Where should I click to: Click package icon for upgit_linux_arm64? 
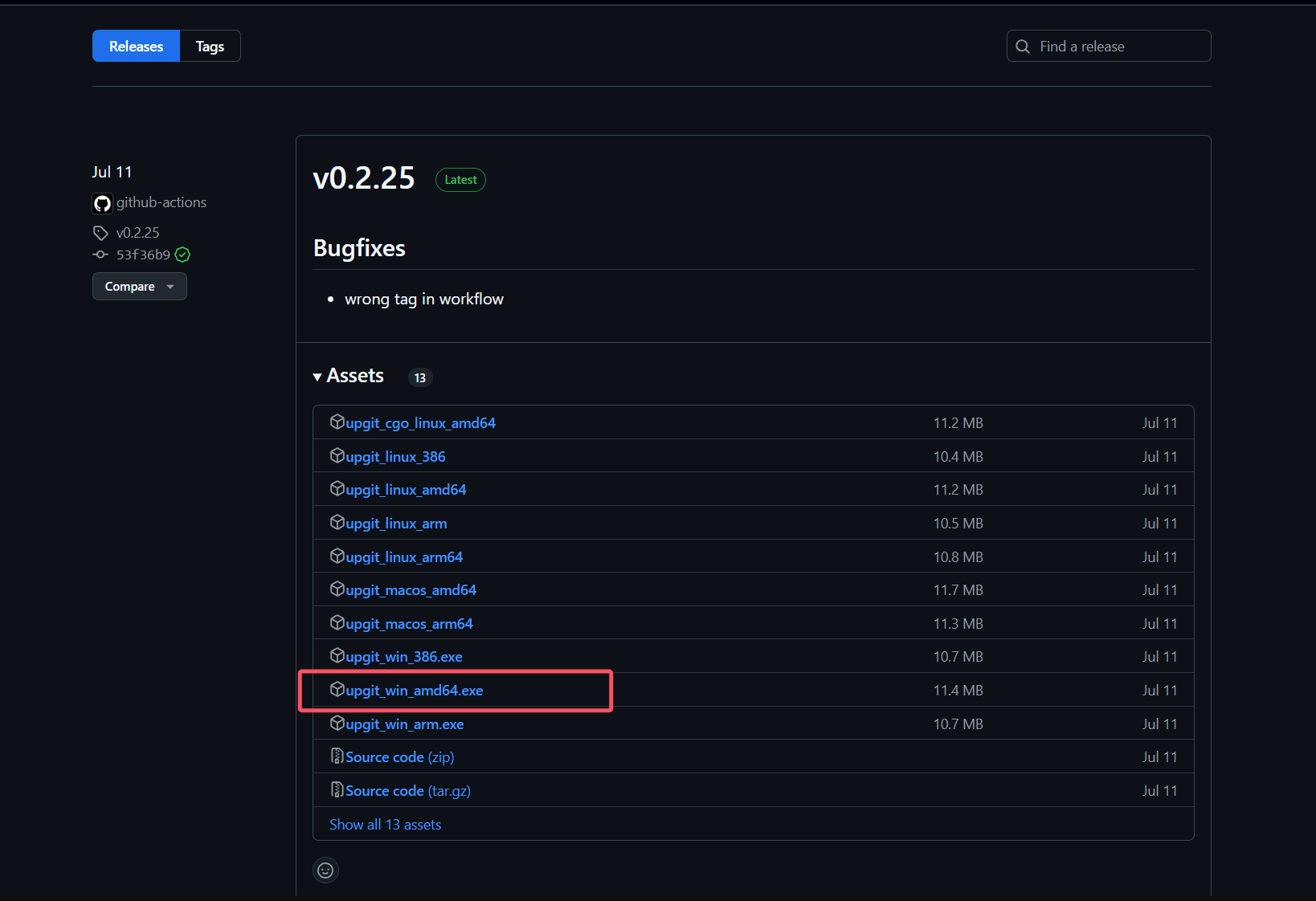[x=337, y=556]
